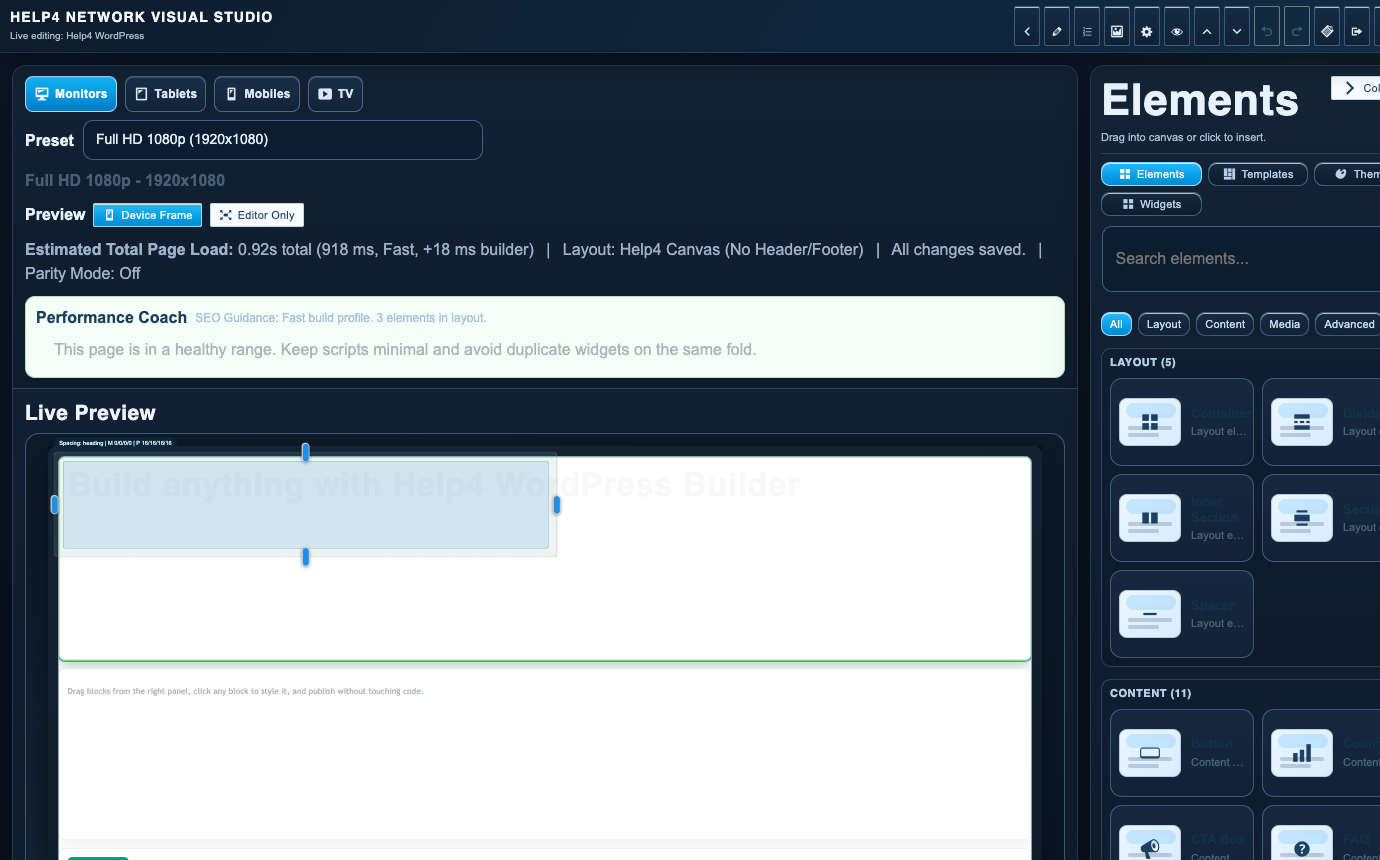Viewport: 1380px width, 860px height.
Task: Select the 'Drag blocks from the right panel' paragraph
Action: 245,691
